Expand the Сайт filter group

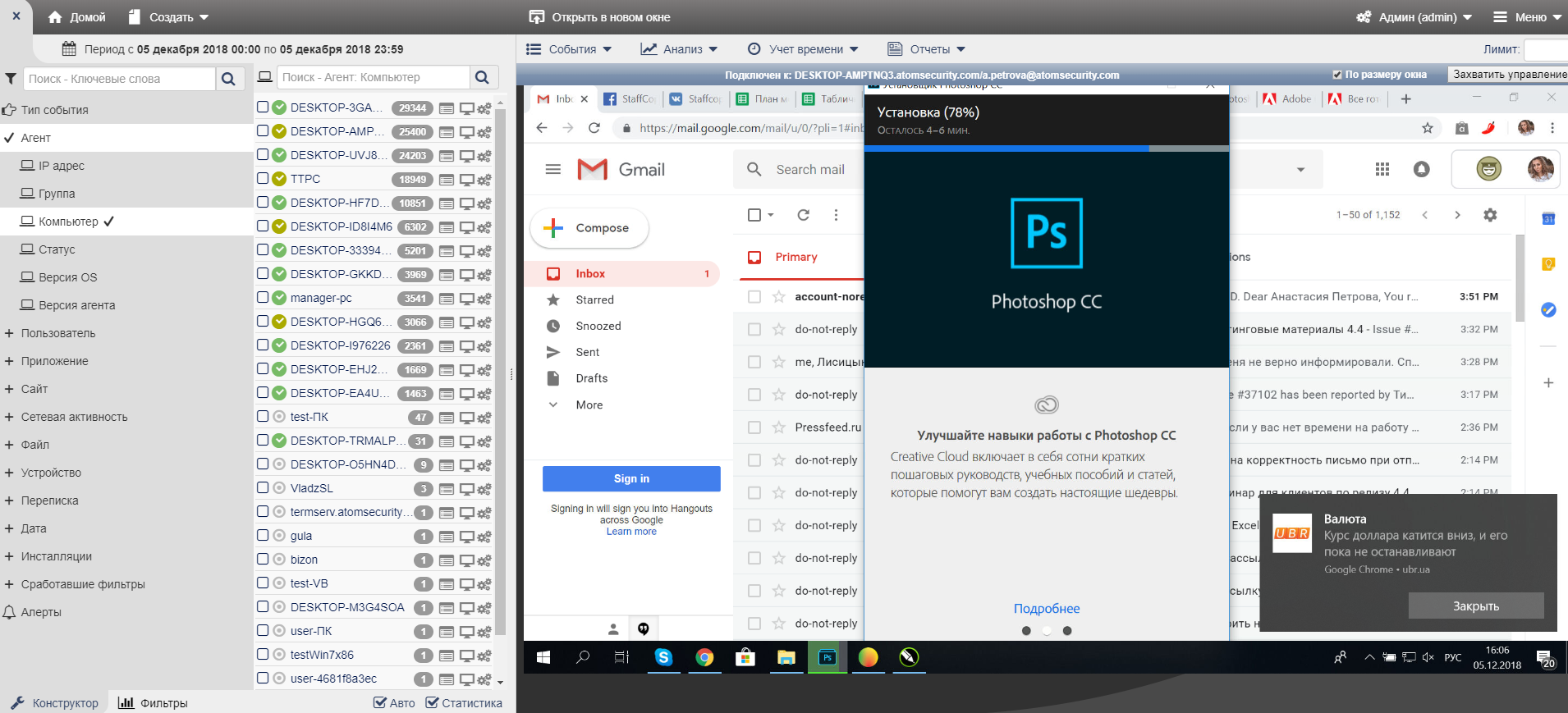click(x=9, y=389)
